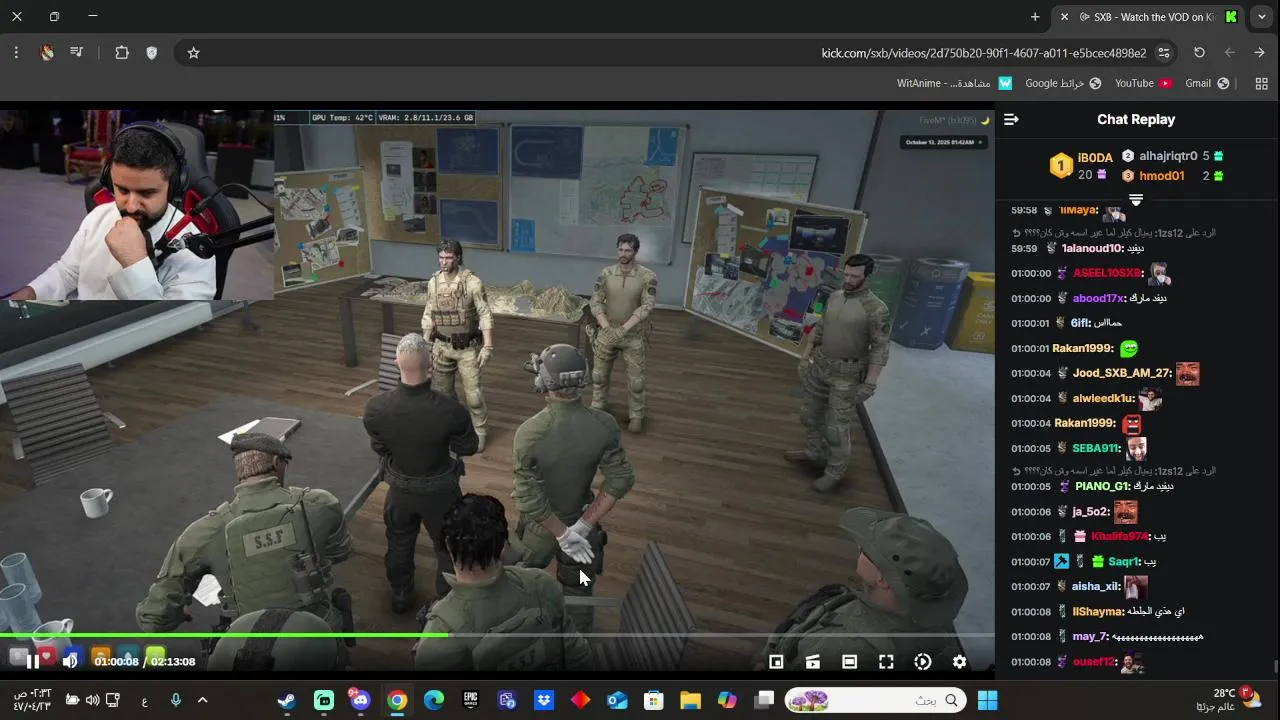Open a new browser tab

[x=1035, y=17]
